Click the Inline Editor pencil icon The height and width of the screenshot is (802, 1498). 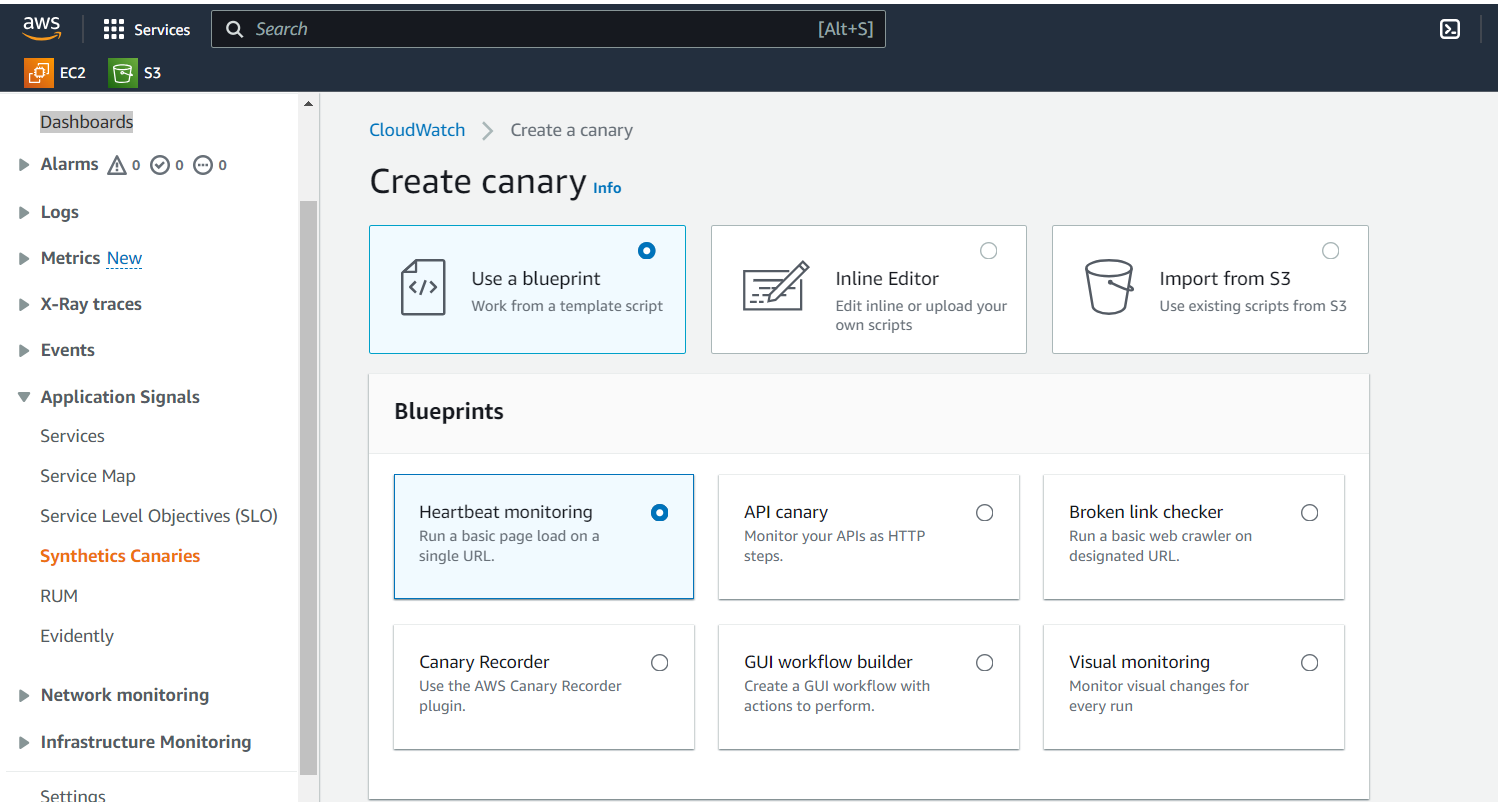[x=775, y=286]
